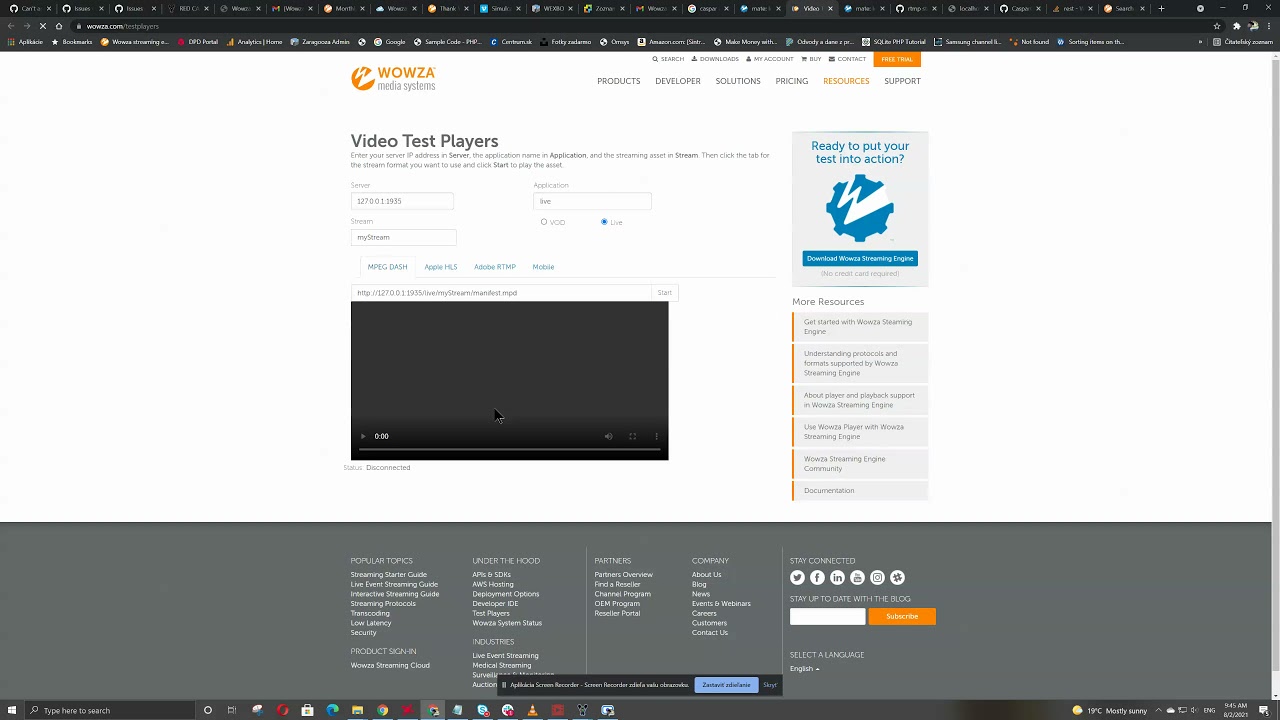Focus the Application name input field

(x=592, y=201)
